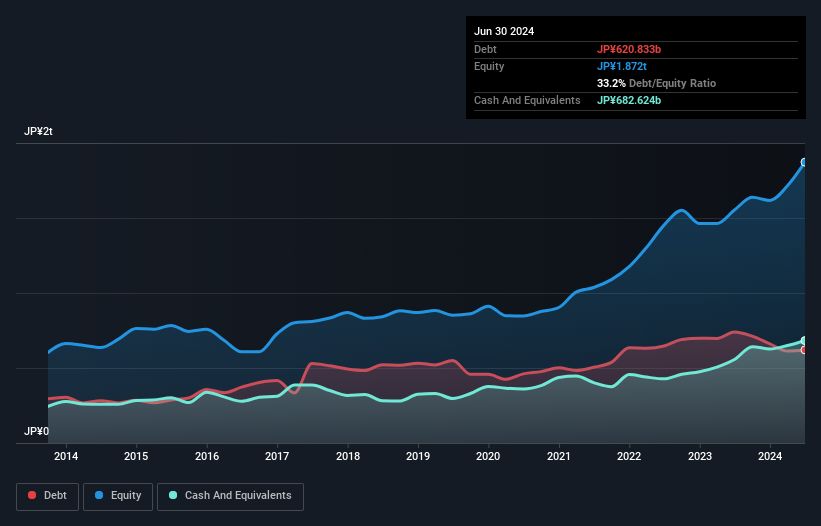Image resolution: width=821 pixels, height=526 pixels.
Task: Click the 2019 x-axis label
Action: pyautogui.click(x=418, y=456)
